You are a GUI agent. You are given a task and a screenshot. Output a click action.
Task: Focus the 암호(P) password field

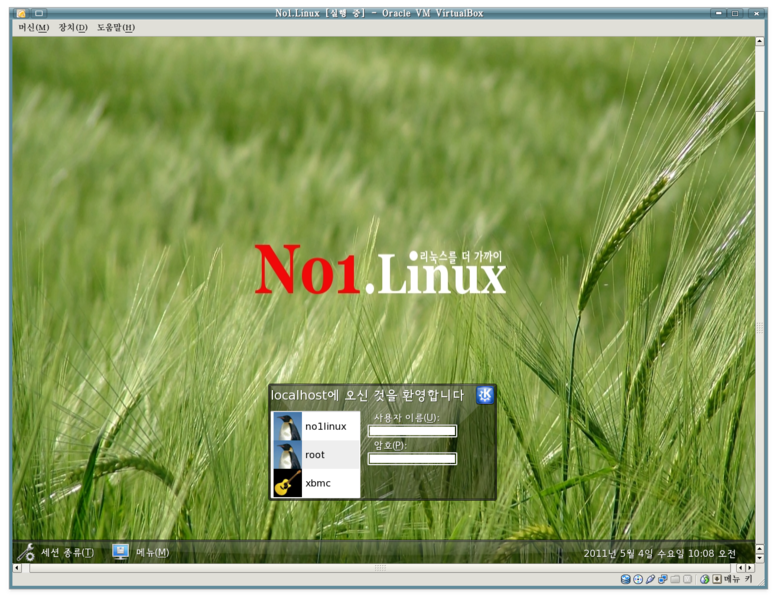point(412,459)
